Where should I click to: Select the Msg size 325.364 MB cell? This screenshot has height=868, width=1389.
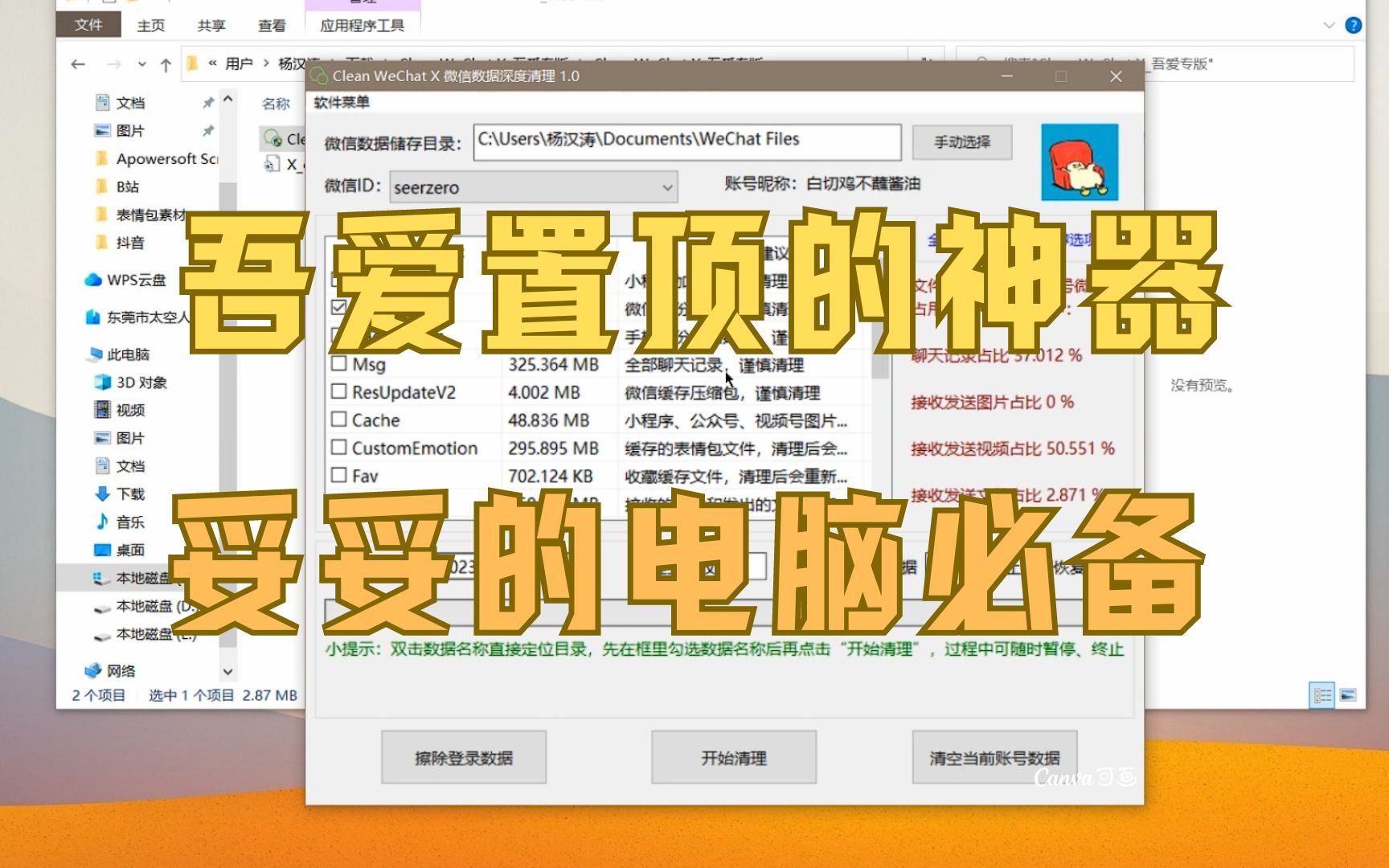[x=553, y=365]
